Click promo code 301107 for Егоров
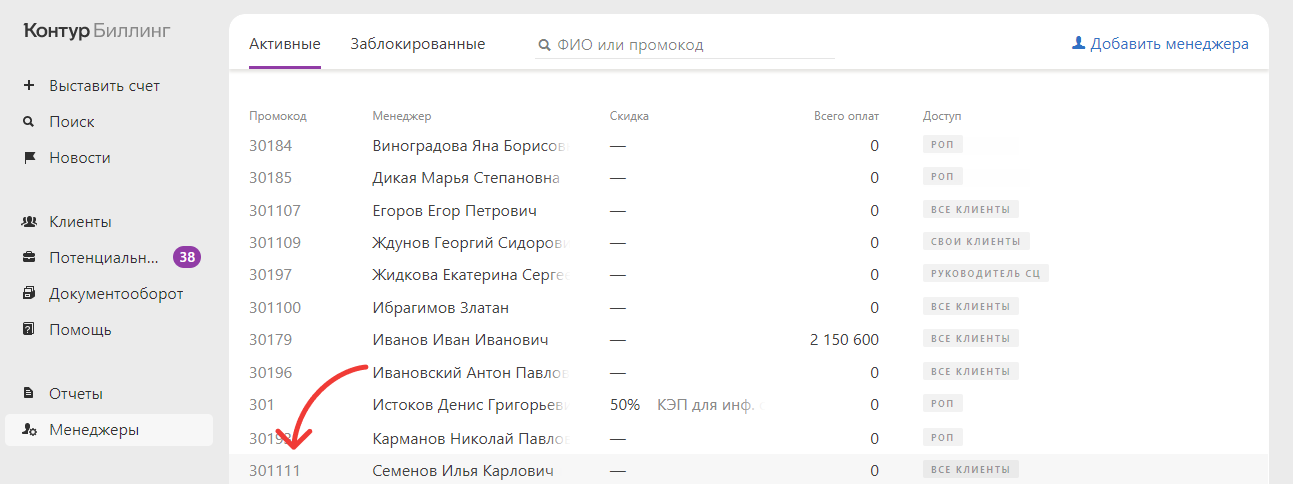The height and width of the screenshot is (484, 1293). pos(275,211)
